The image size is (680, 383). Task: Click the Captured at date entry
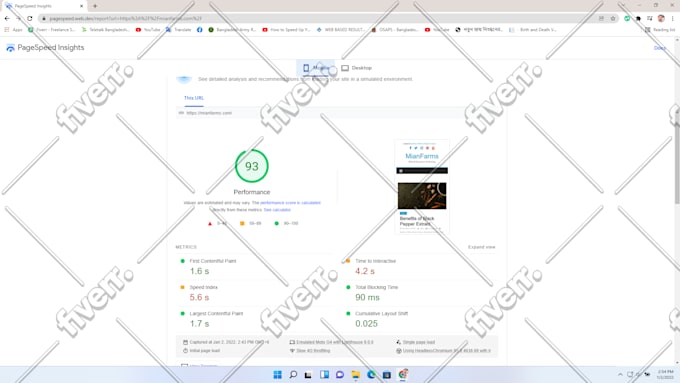click(226, 342)
